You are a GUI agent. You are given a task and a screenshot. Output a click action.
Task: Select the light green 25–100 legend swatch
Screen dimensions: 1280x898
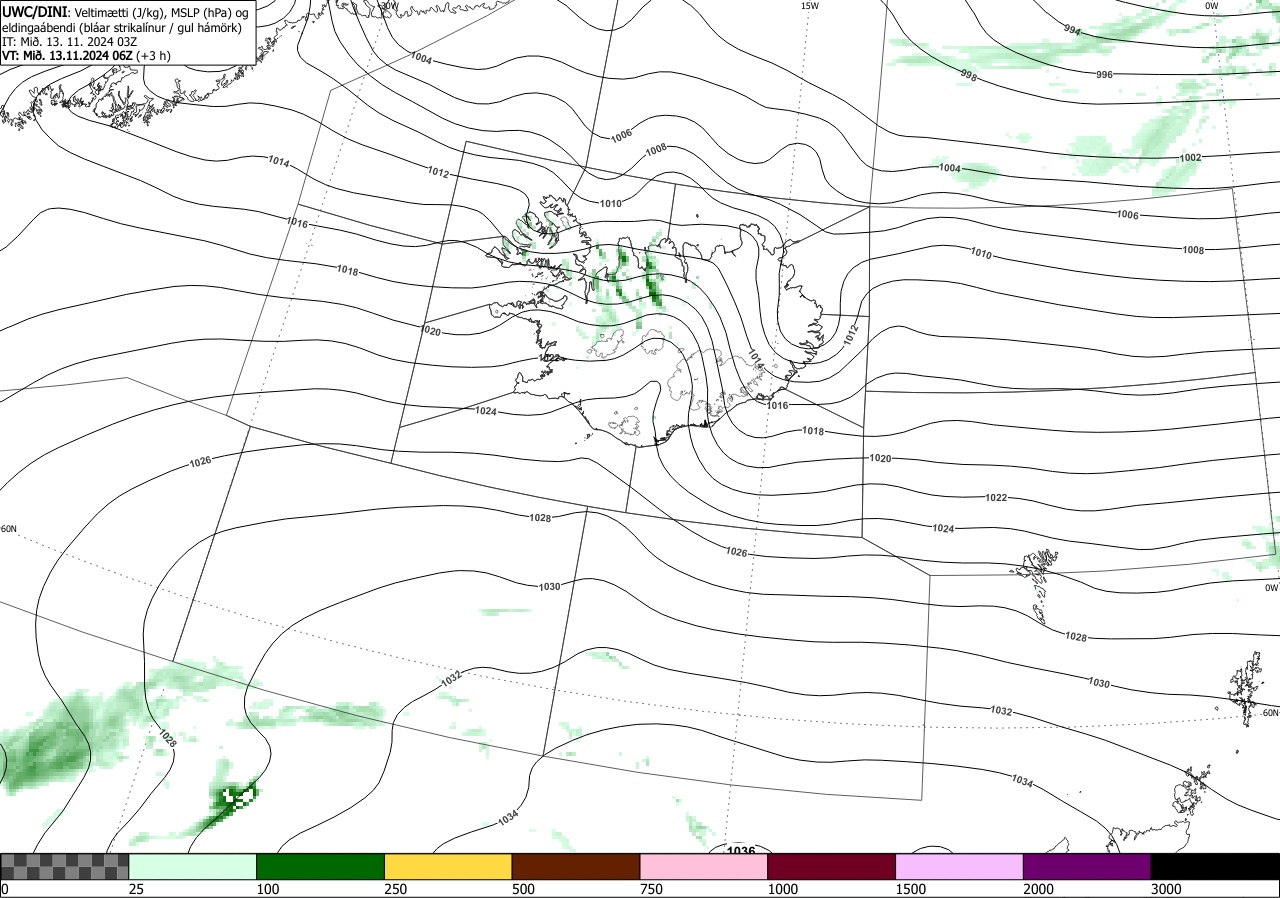coord(193,866)
